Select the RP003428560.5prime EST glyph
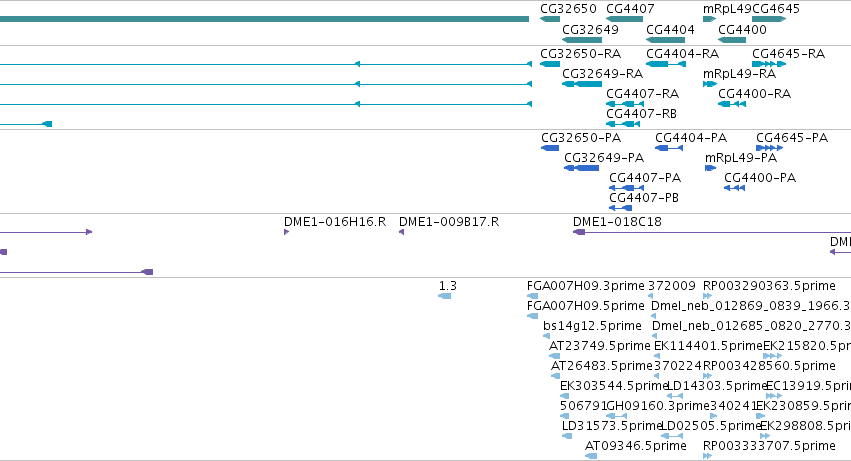Screen dimensions: 851x461 click(x=707, y=376)
